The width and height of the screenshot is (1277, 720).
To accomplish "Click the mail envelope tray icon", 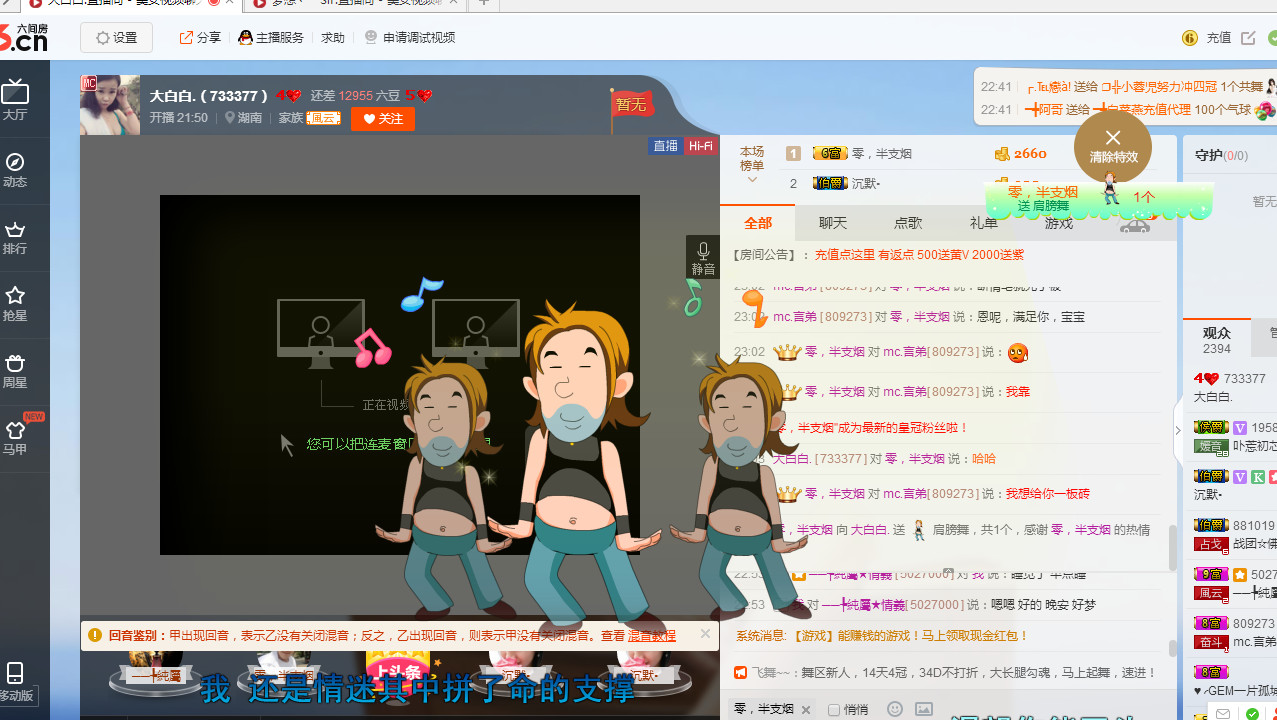I will [x=1222, y=713].
